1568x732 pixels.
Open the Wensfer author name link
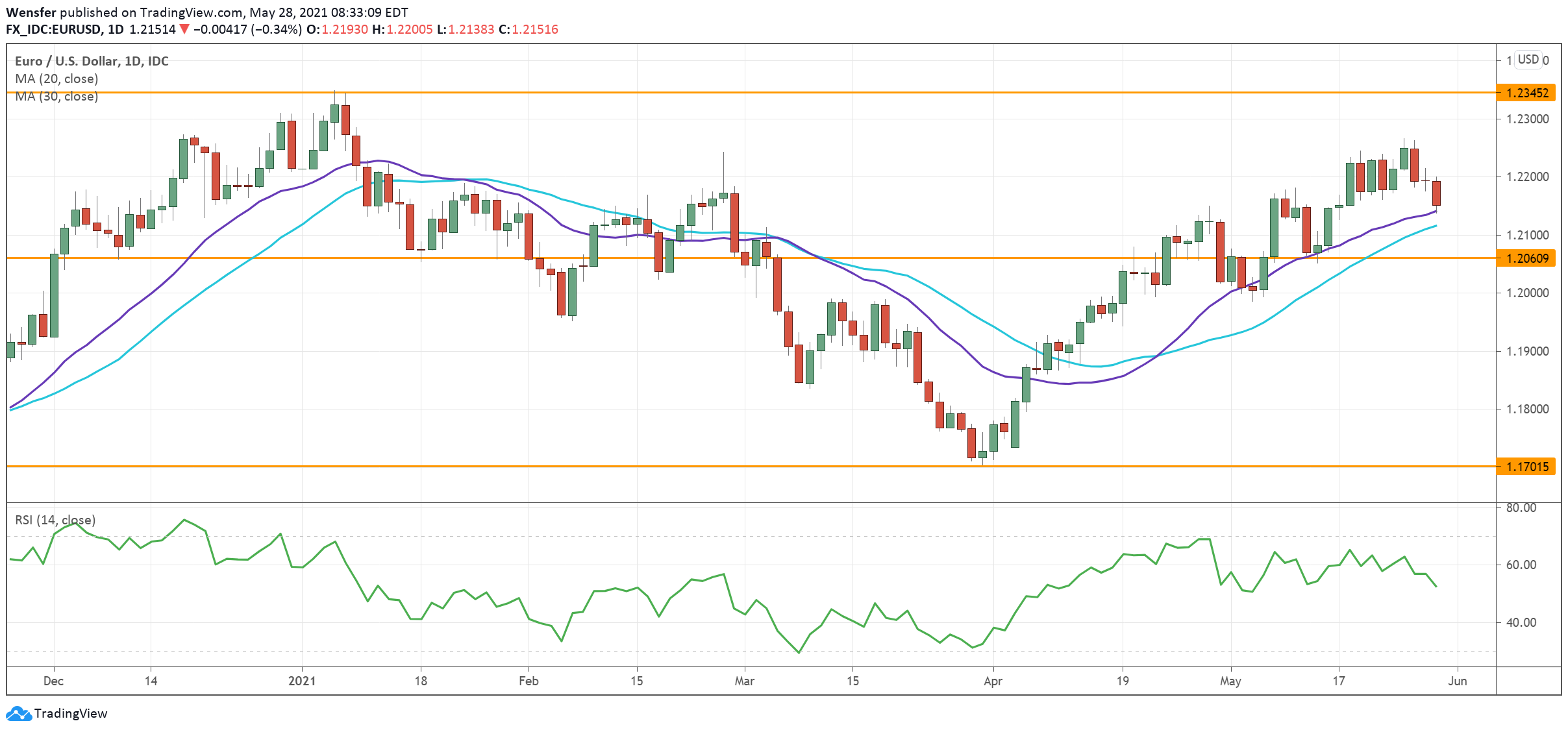click(x=31, y=12)
